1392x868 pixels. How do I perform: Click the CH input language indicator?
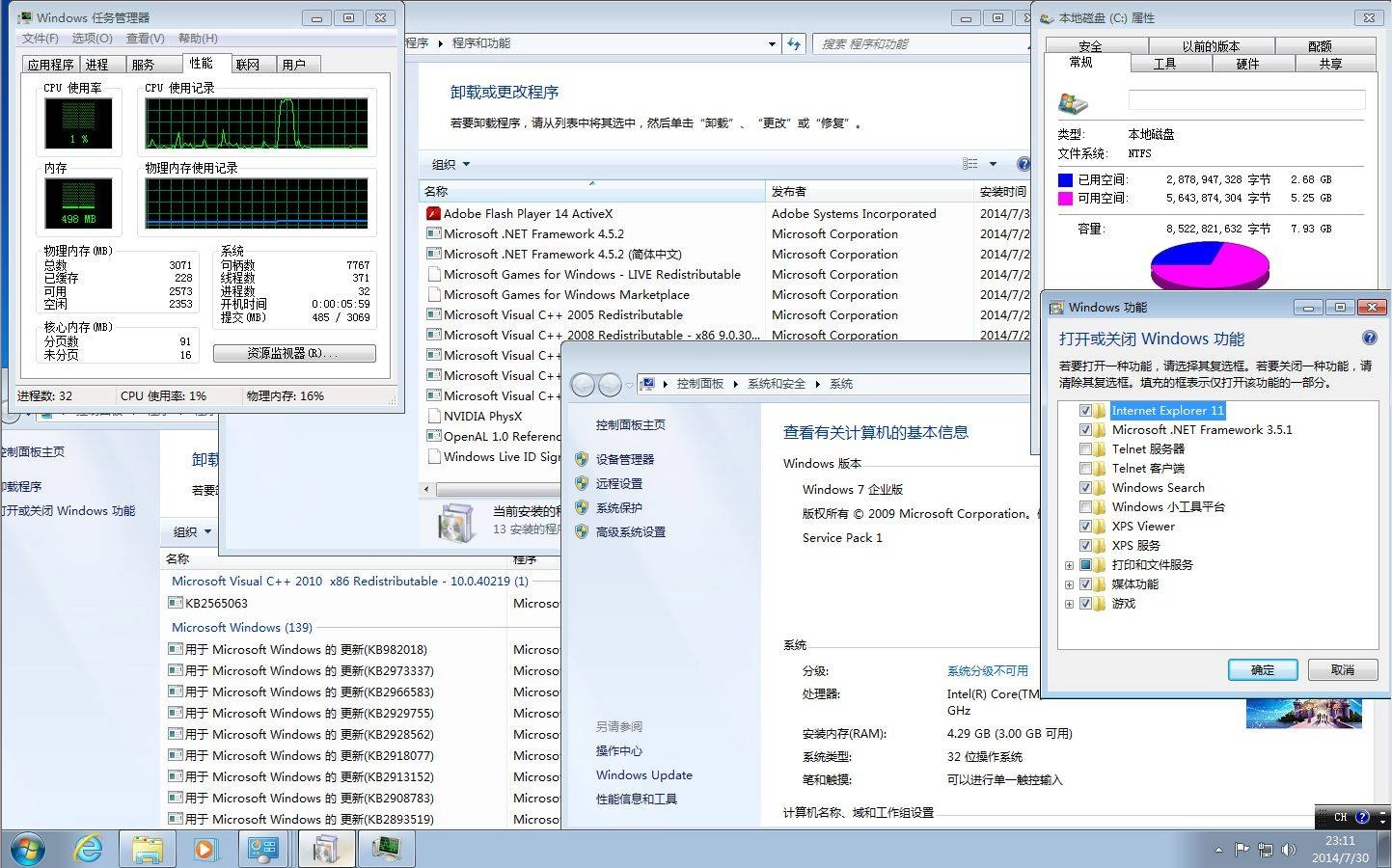[1340, 817]
